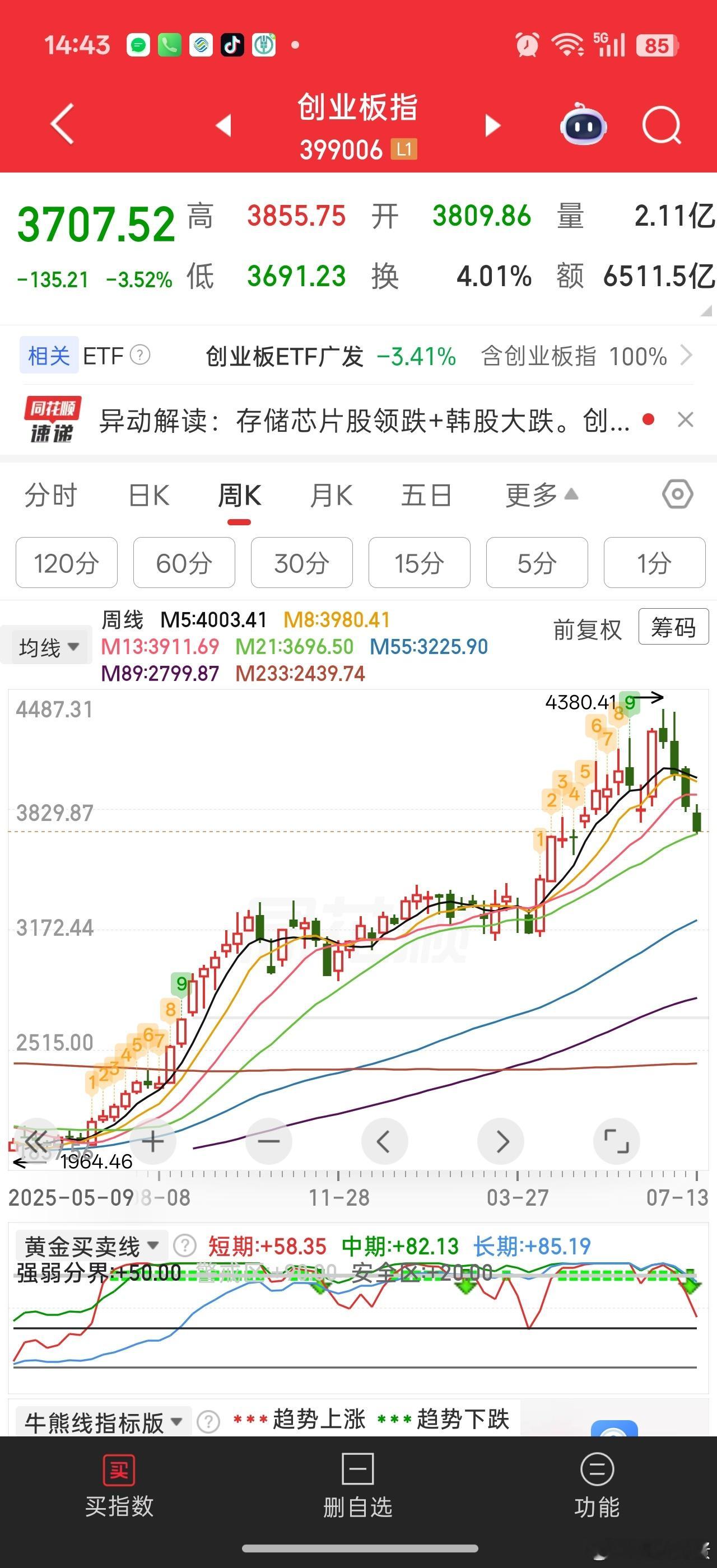Open the robot AI assistant
The height and width of the screenshot is (1568, 717).
[x=583, y=125]
